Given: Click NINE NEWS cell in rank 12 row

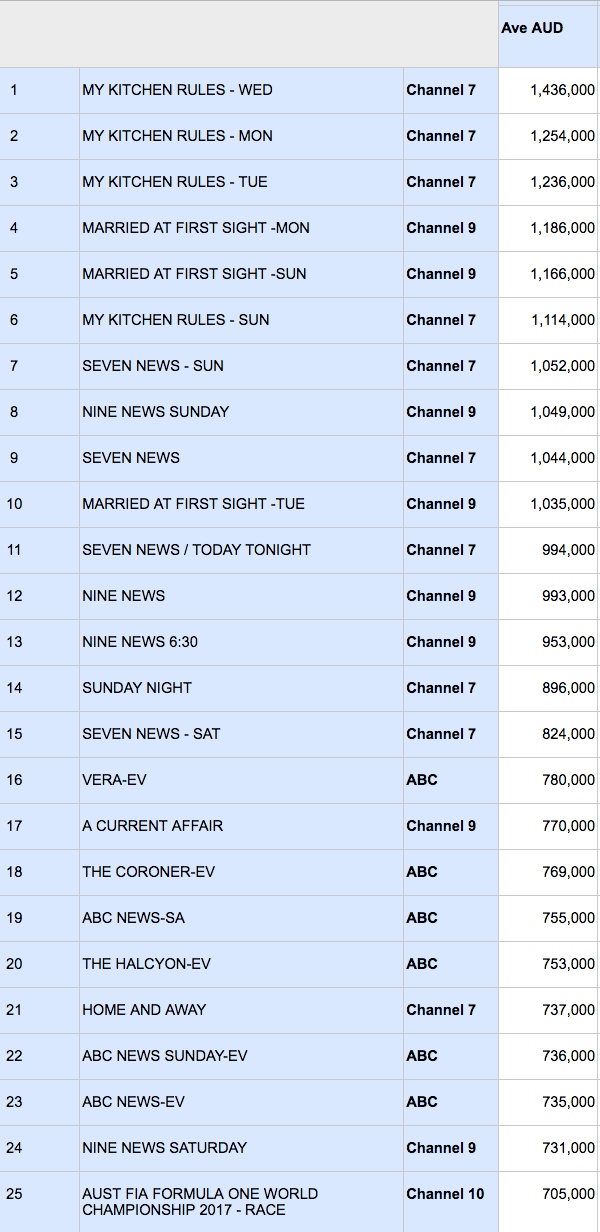Looking at the screenshot, I should point(241,596).
